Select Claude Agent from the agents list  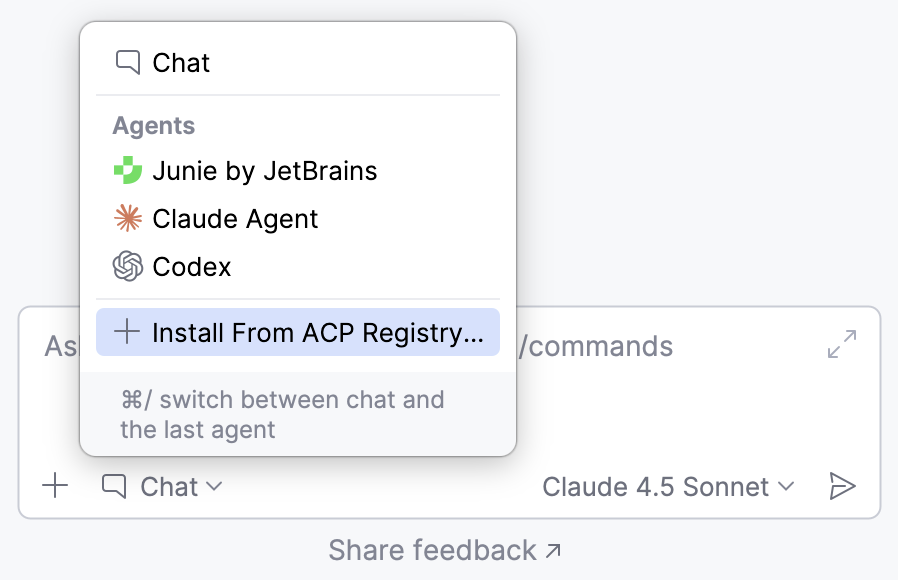point(235,218)
